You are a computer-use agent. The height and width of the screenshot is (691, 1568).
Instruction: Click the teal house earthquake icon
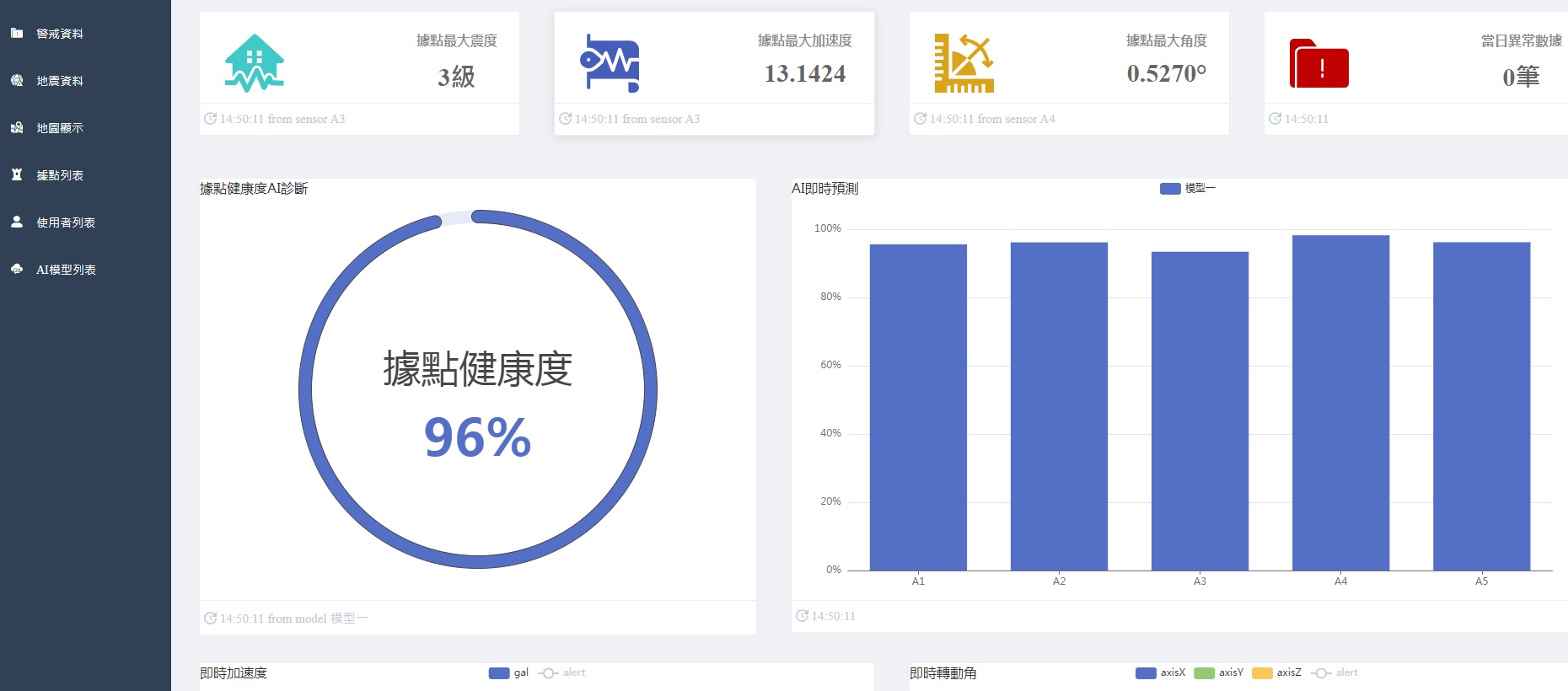coord(255,63)
